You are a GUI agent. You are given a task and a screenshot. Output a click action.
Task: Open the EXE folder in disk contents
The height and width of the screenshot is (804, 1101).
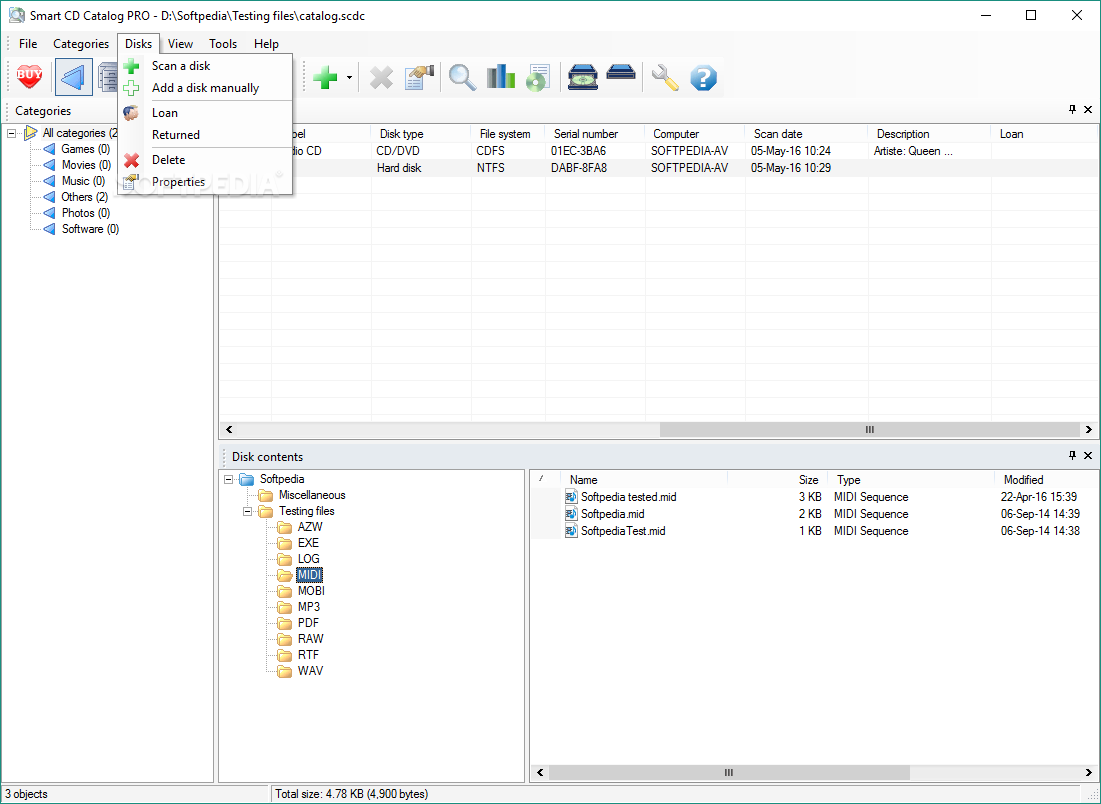pyautogui.click(x=308, y=543)
